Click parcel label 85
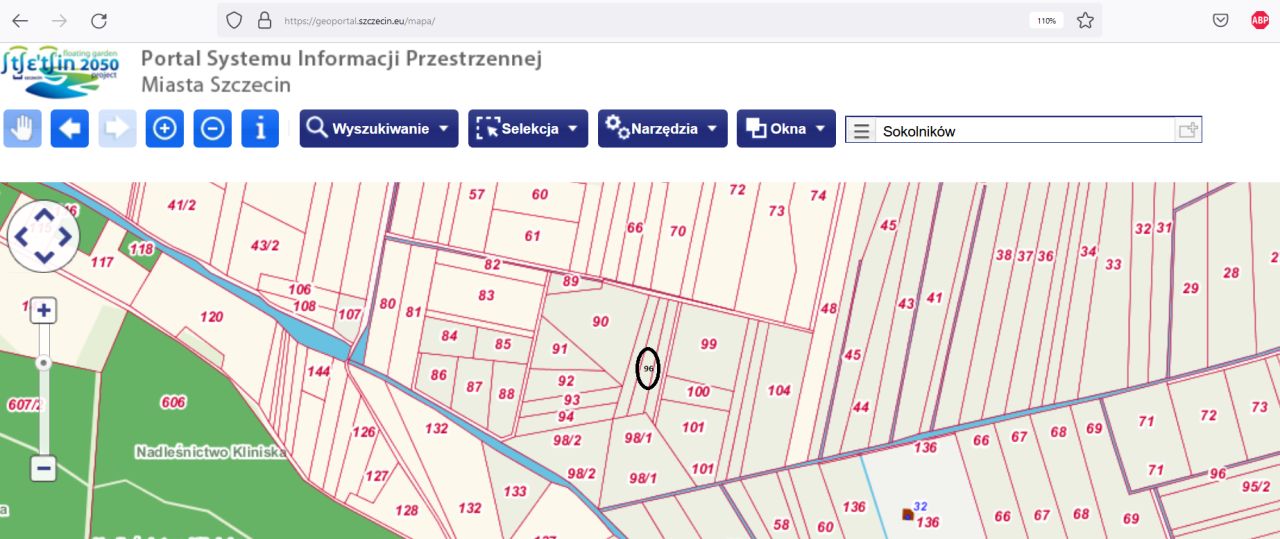1280x539 pixels. [502, 343]
